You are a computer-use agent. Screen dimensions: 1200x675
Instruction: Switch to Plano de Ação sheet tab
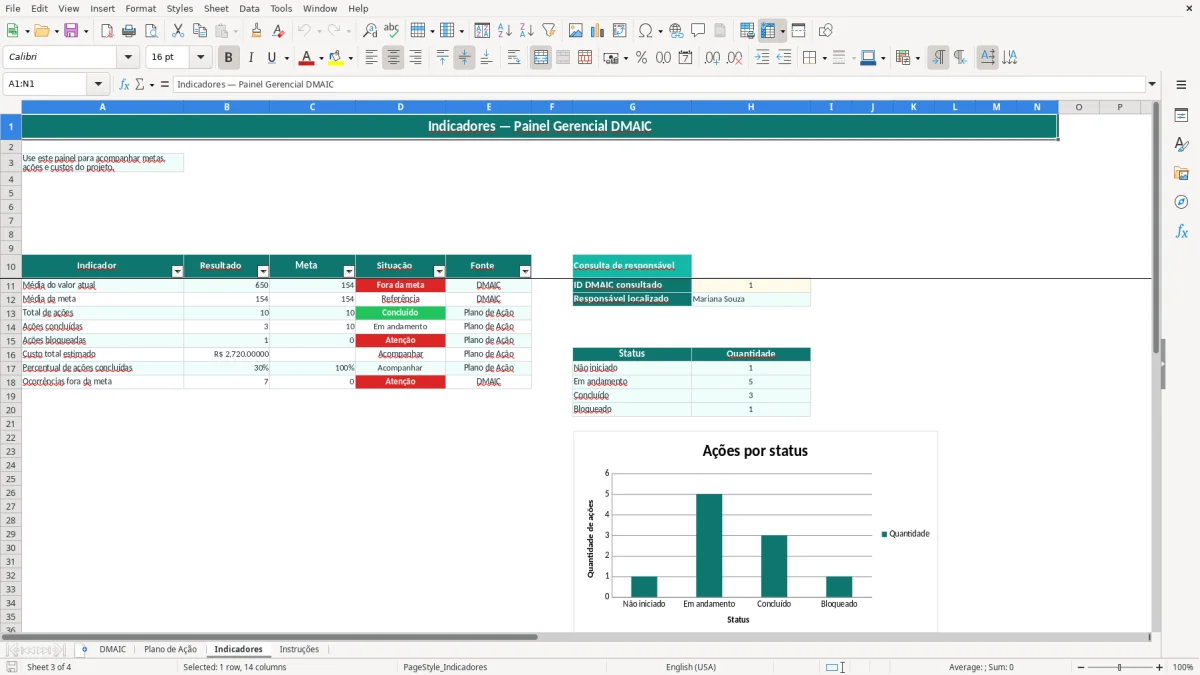pos(171,650)
